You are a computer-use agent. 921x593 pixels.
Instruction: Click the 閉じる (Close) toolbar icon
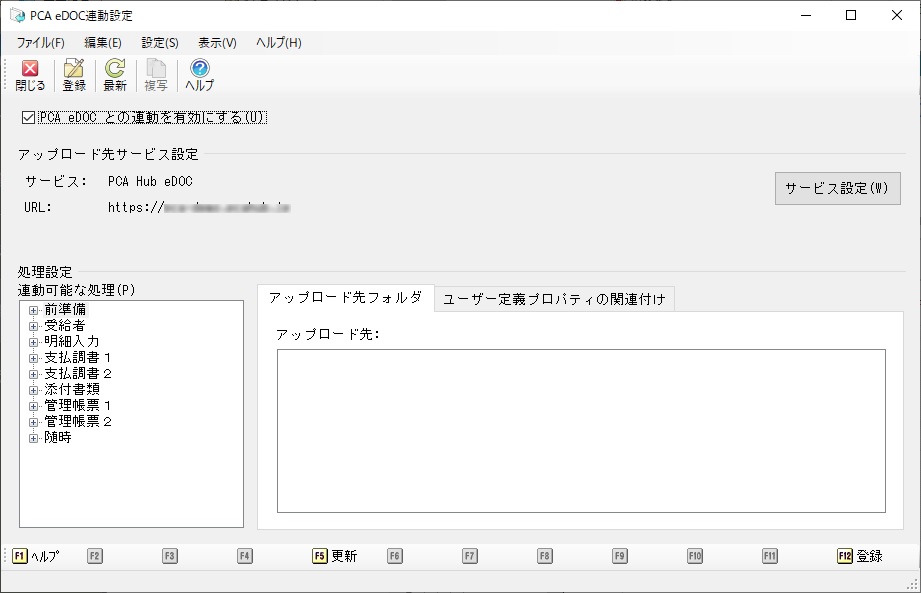[x=30, y=75]
